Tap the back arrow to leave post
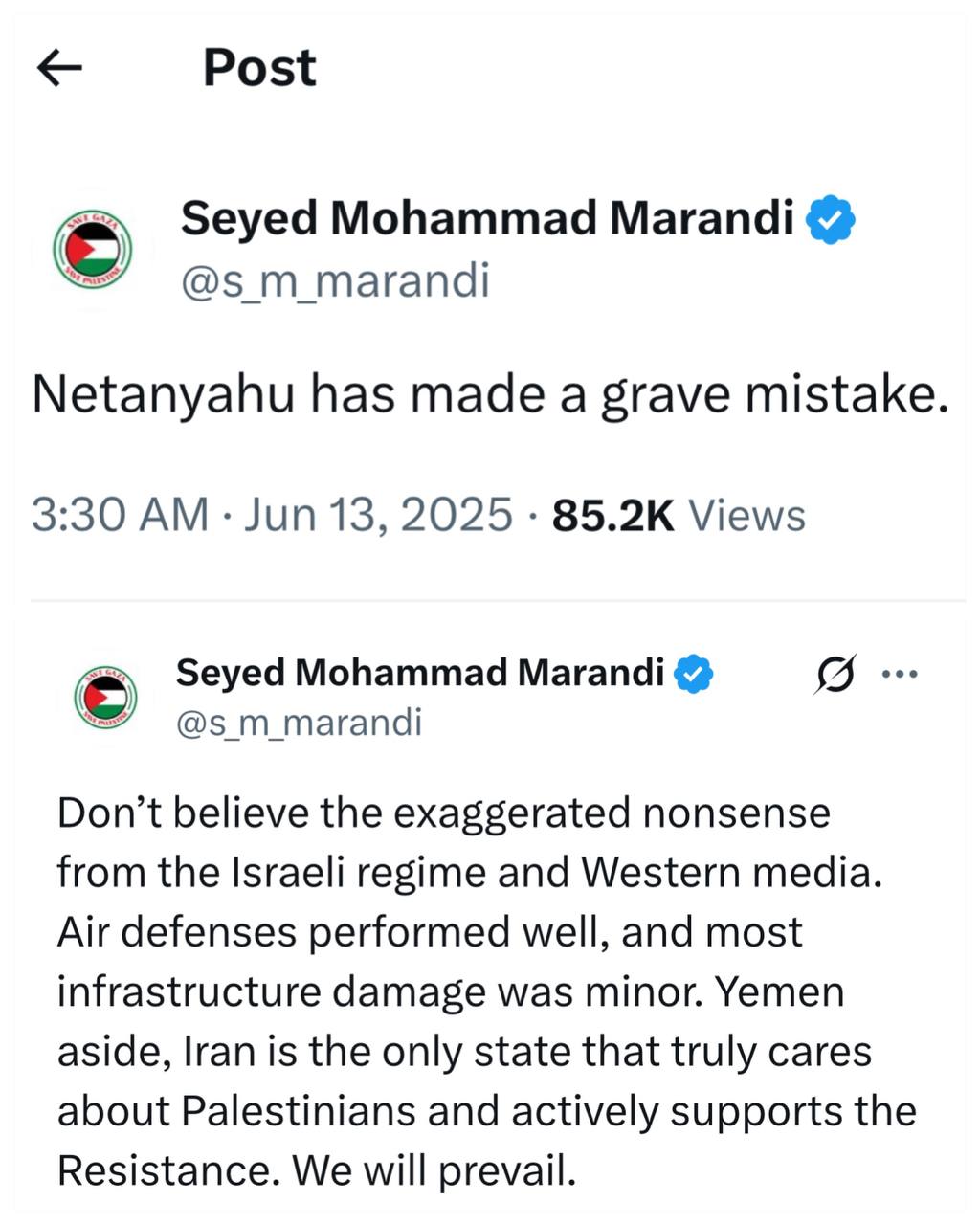This screenshot has width=980, height=1225. 59,68
